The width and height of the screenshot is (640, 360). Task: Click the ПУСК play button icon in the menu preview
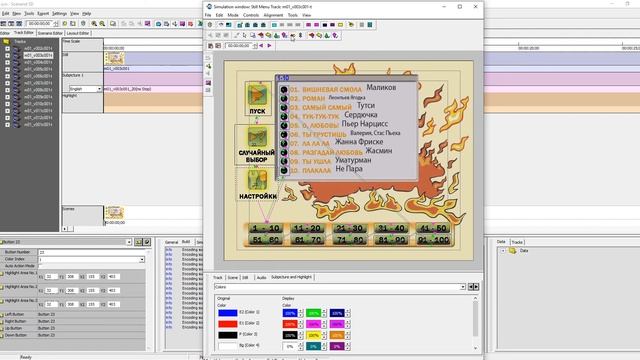258,95
